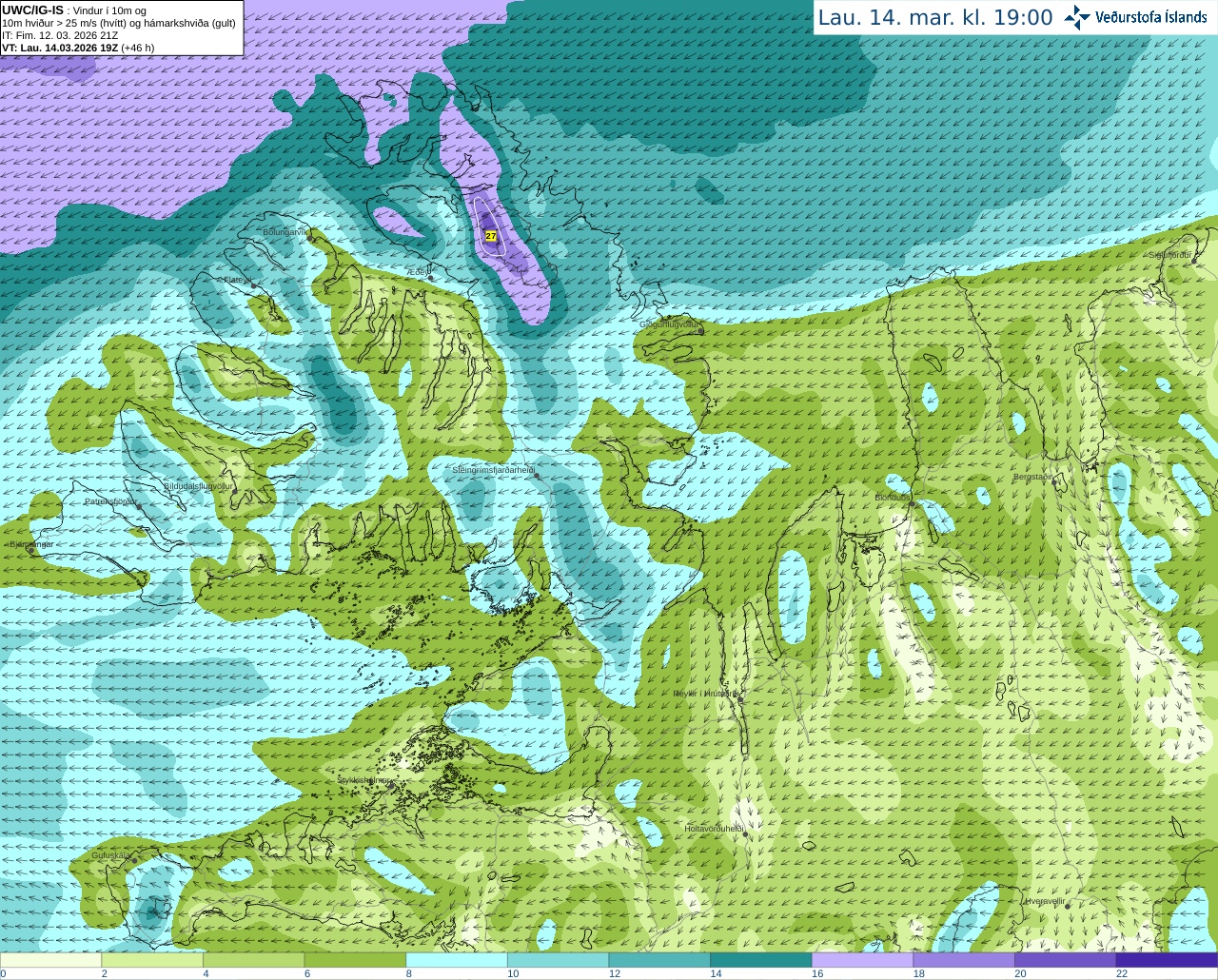
Task: Click the 'Vindur í 10m og' legend text
Action: [109, 10]
